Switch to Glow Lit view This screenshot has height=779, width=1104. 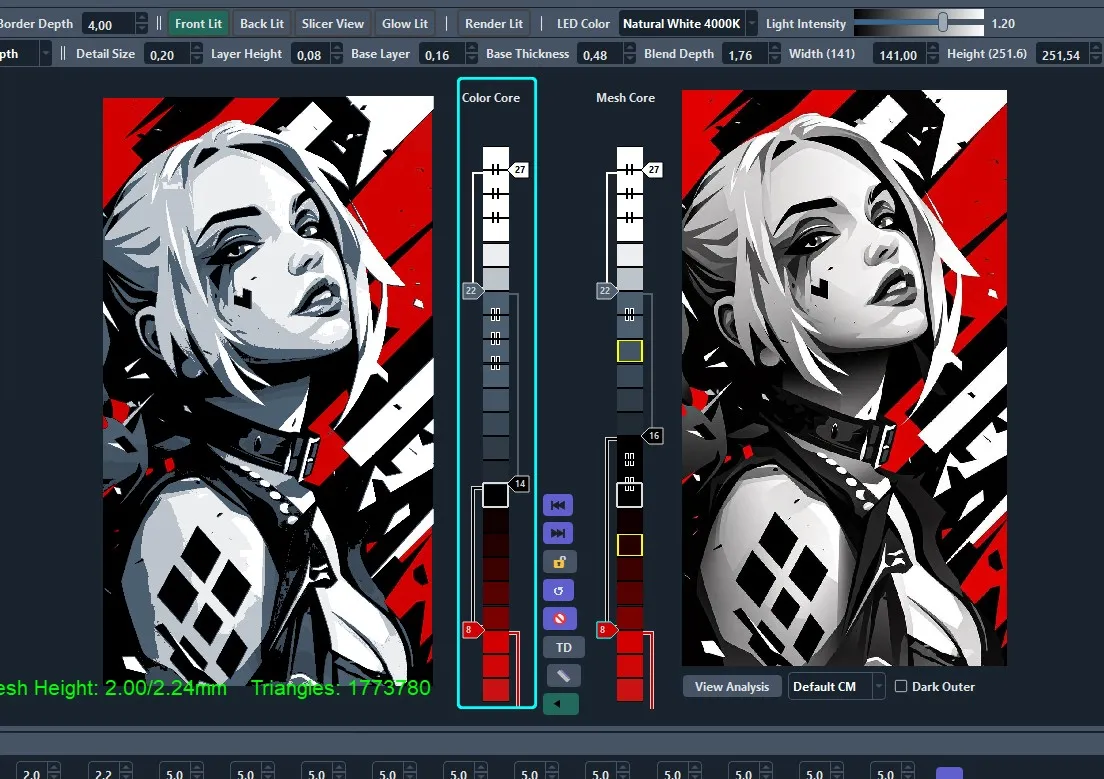point(404,24)
